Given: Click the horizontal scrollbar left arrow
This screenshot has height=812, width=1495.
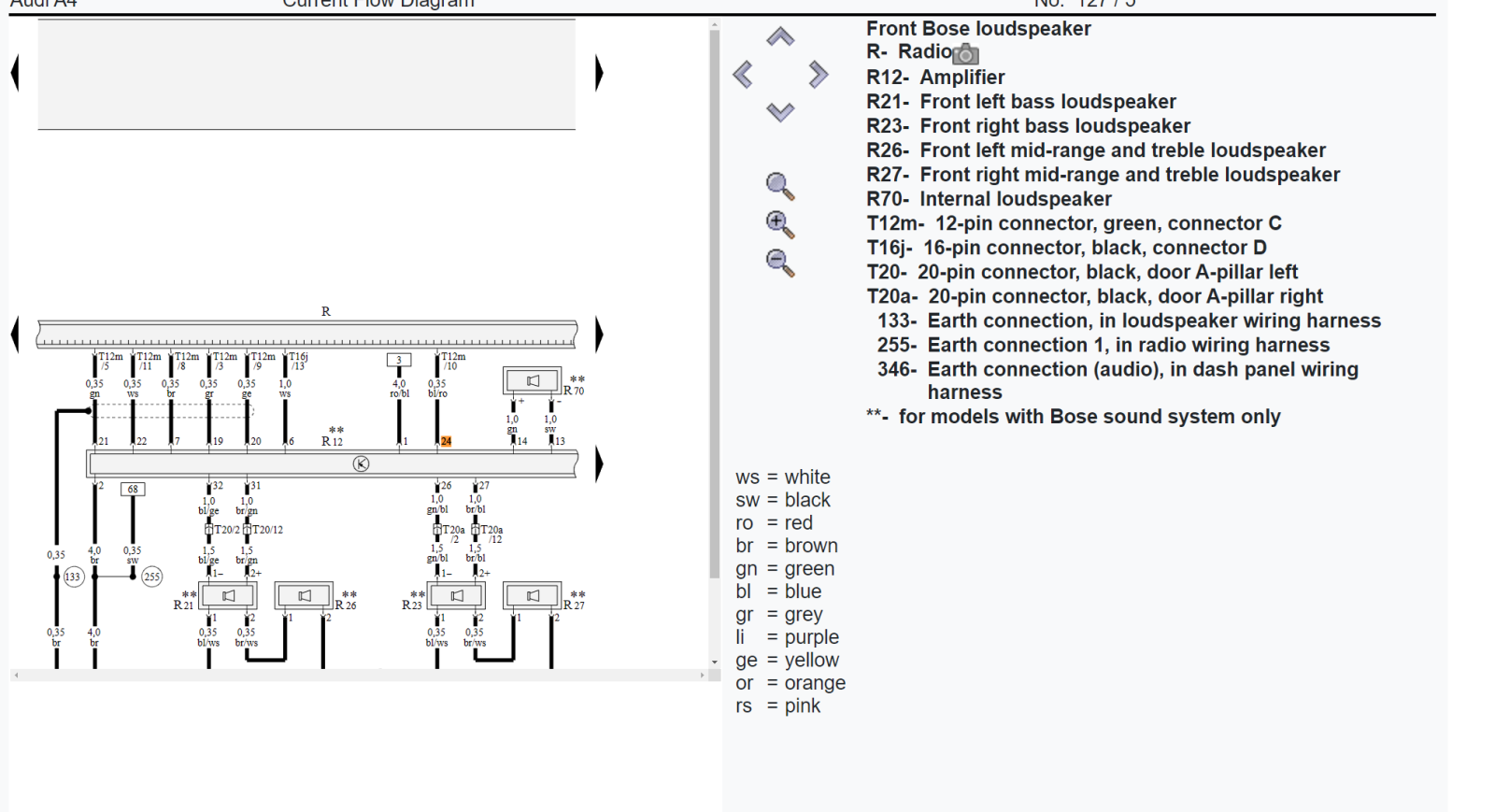Looking at the screenshot, I should point(15,675).
